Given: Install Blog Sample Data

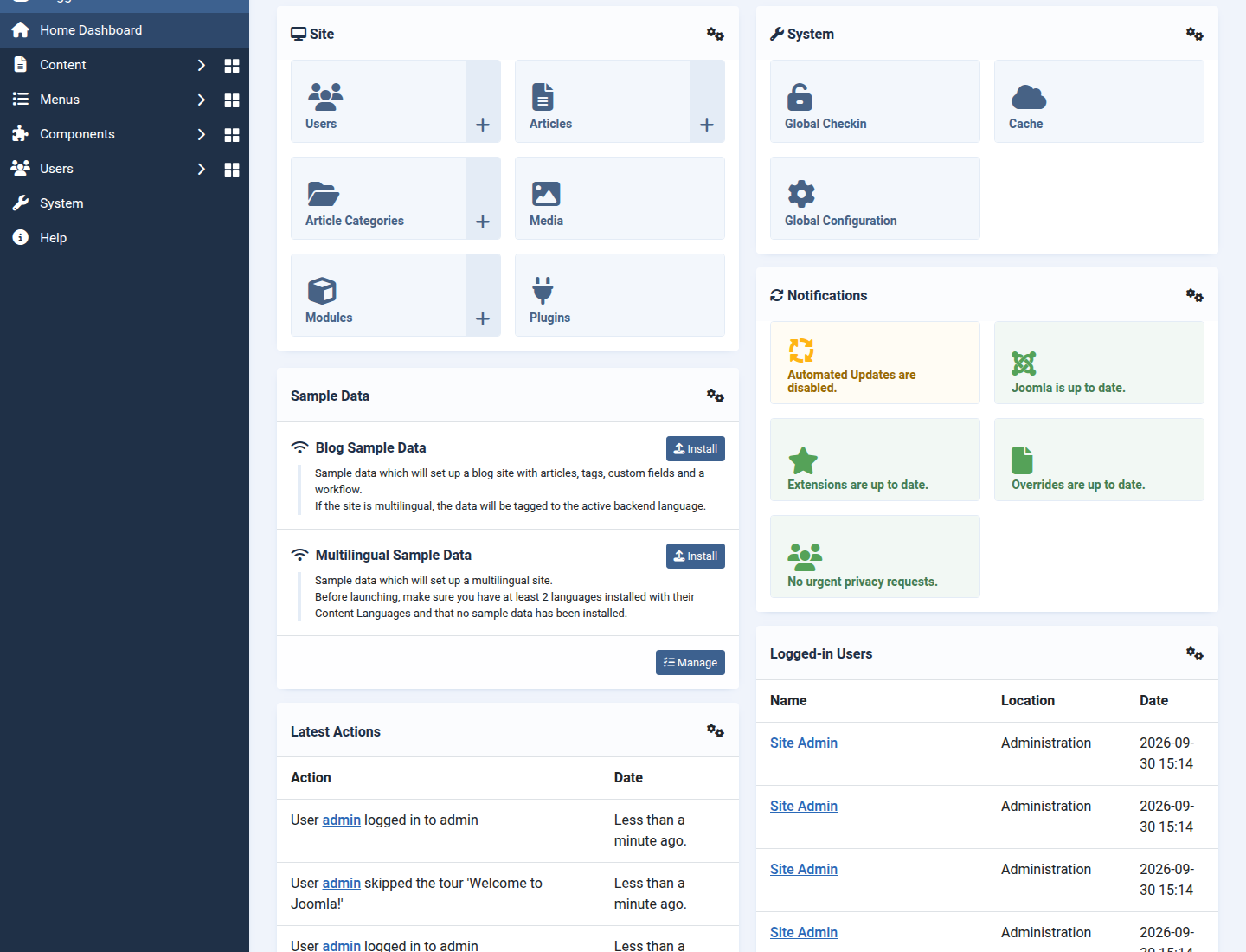Looking at the screenshot, I should [x=696, y=448].
